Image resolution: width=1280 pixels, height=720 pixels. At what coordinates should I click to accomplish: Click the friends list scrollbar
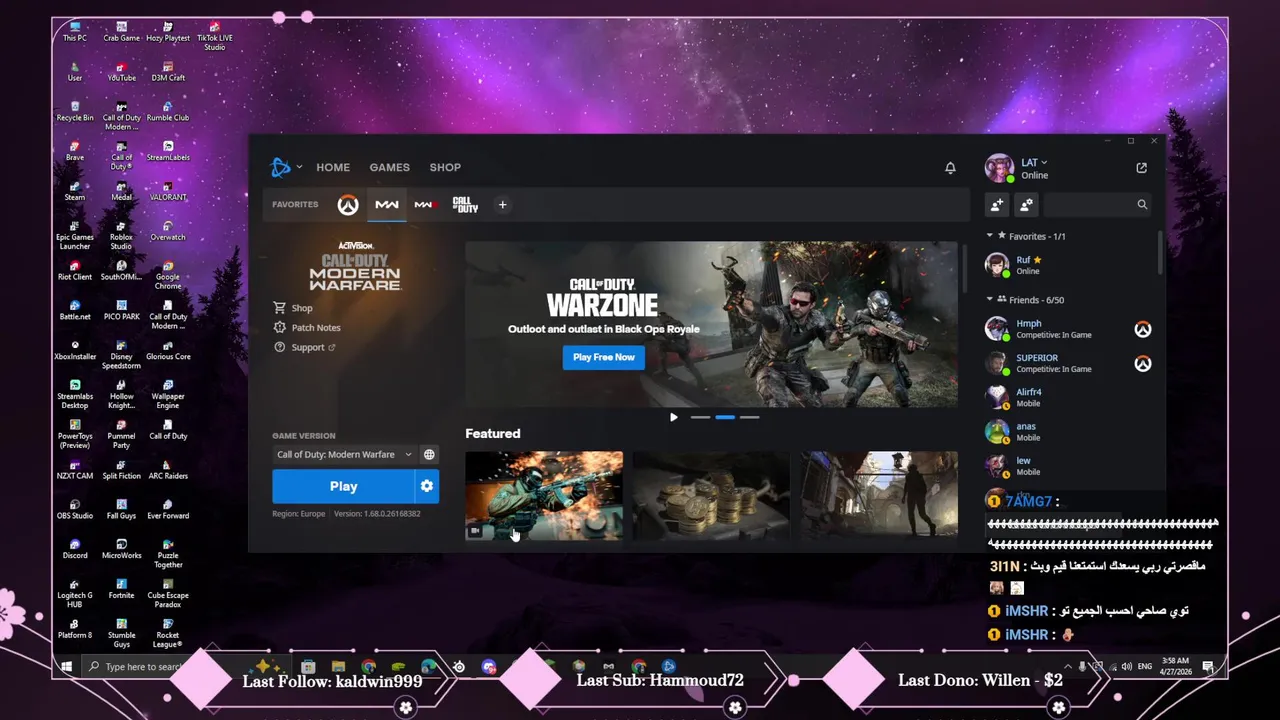click(1161, 252)
